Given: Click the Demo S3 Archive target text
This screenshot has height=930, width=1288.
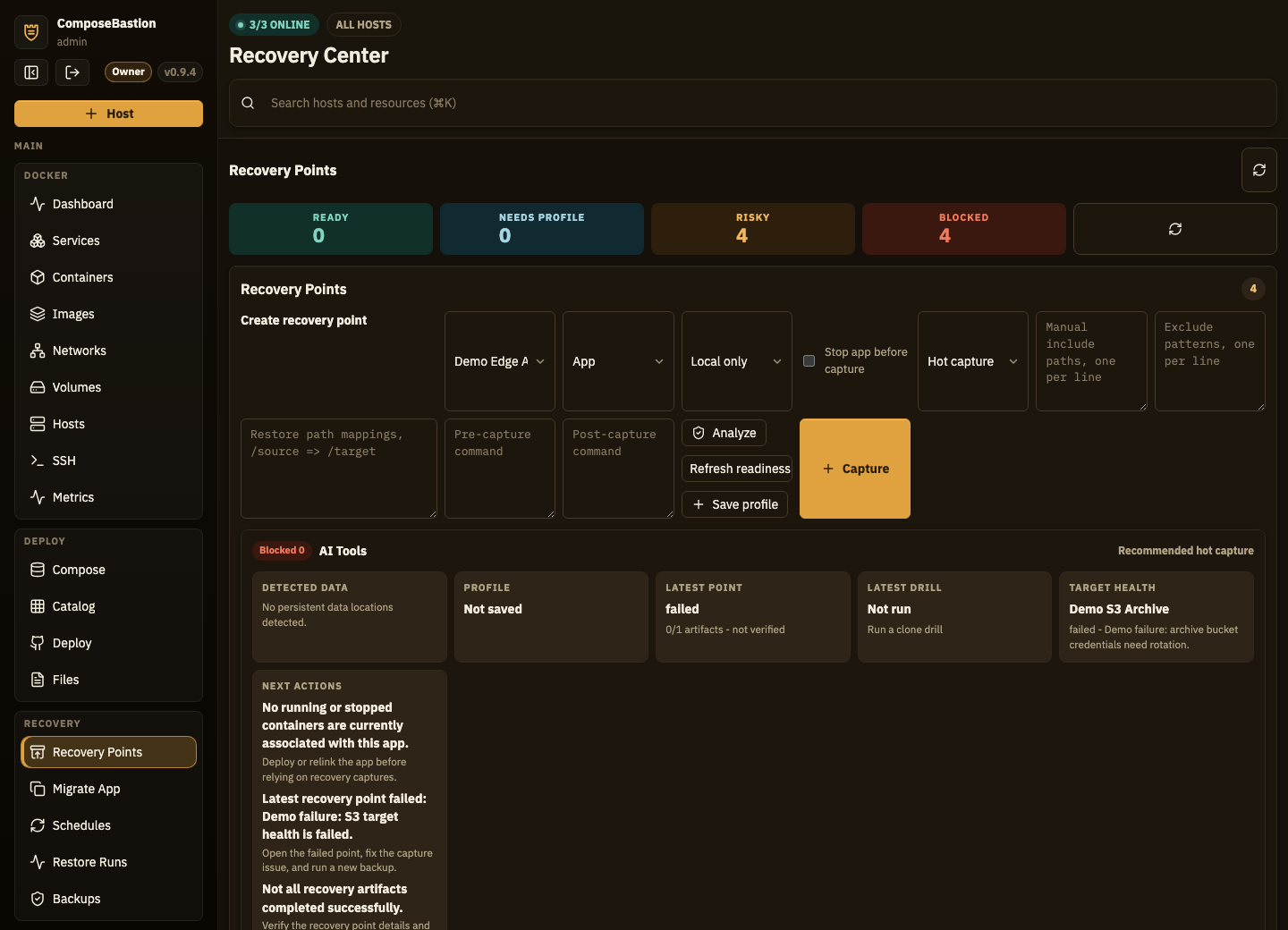Looking at the screenshot, I should click(1119, 609).
